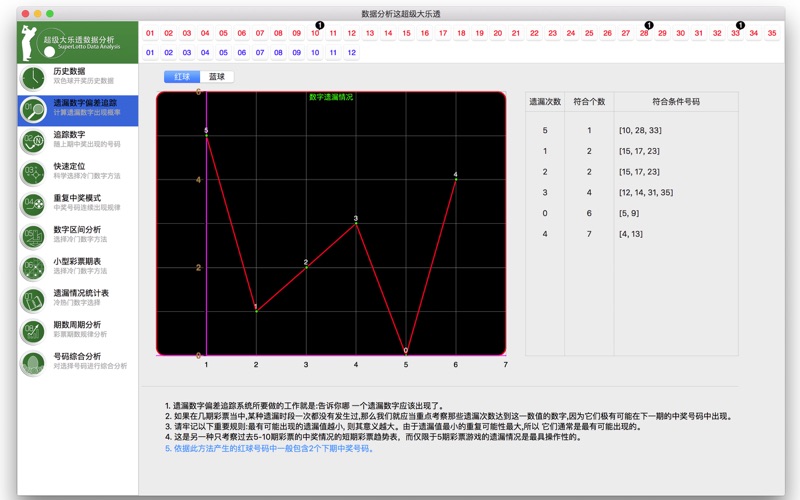The width and height of the screenshot is (800, 500).
Task: Click the 历史数据 menu label
Action: (x=69, y=71)
